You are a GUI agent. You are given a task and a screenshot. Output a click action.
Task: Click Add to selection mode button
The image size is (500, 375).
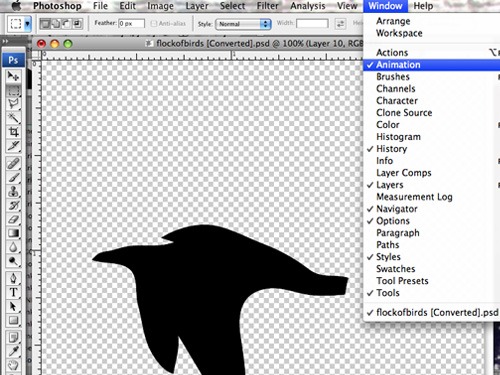pyautogui.click(x=56, y=24)
